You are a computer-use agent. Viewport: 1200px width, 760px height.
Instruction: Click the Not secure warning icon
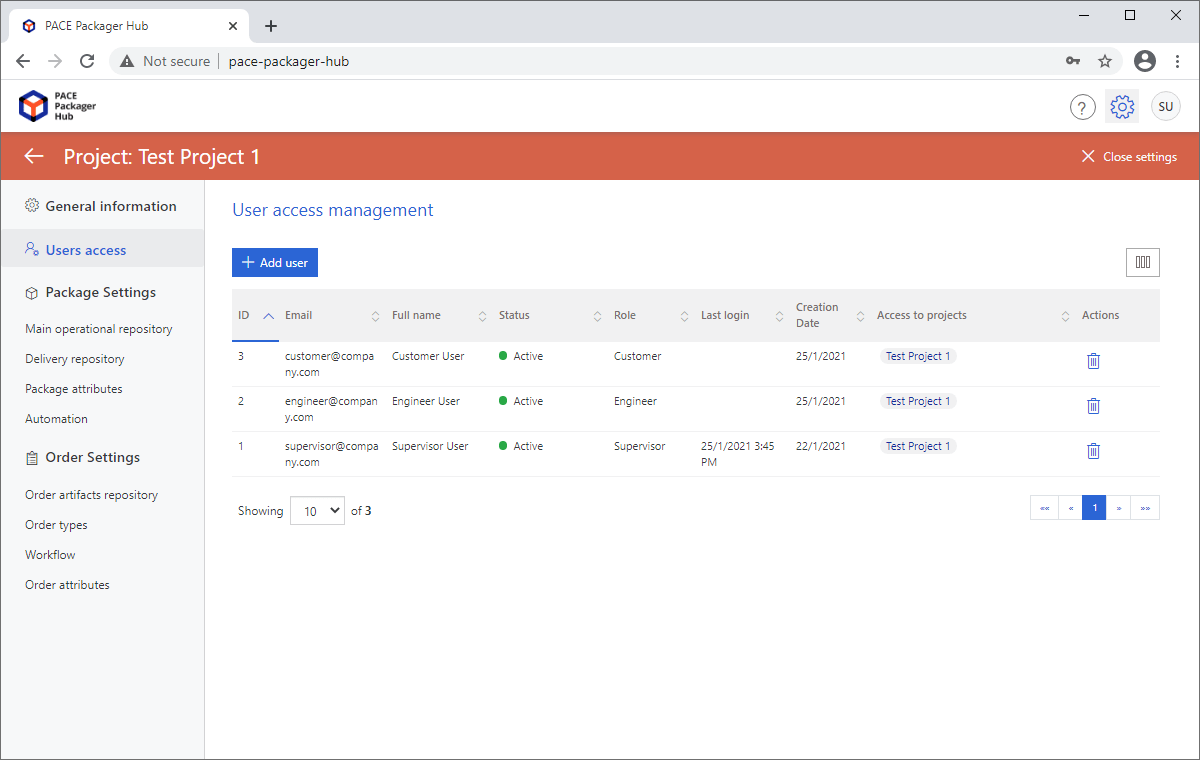coord(127,61)
